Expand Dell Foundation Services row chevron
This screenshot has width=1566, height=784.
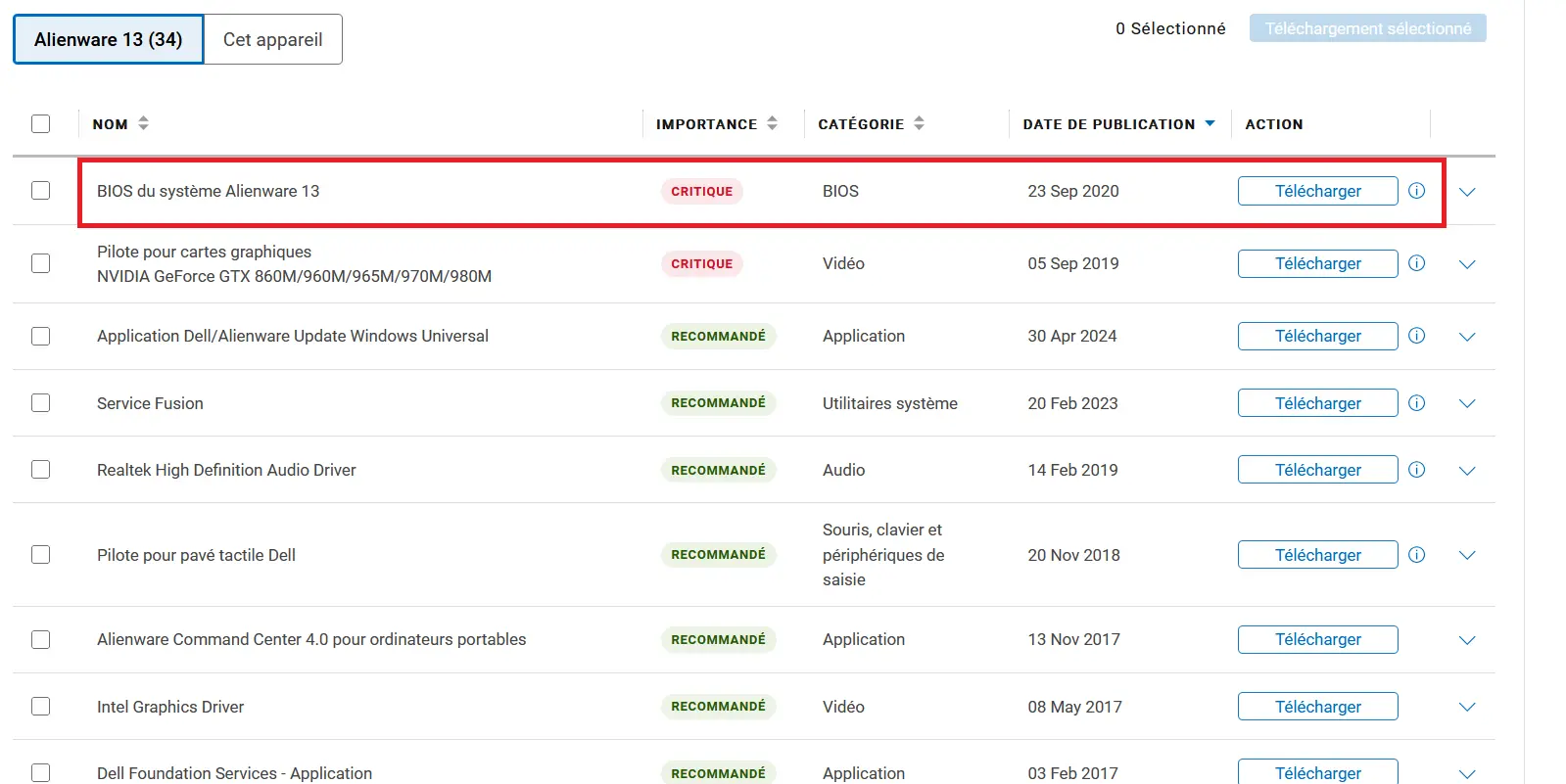pyautogui.click(x=1467, y=774)
